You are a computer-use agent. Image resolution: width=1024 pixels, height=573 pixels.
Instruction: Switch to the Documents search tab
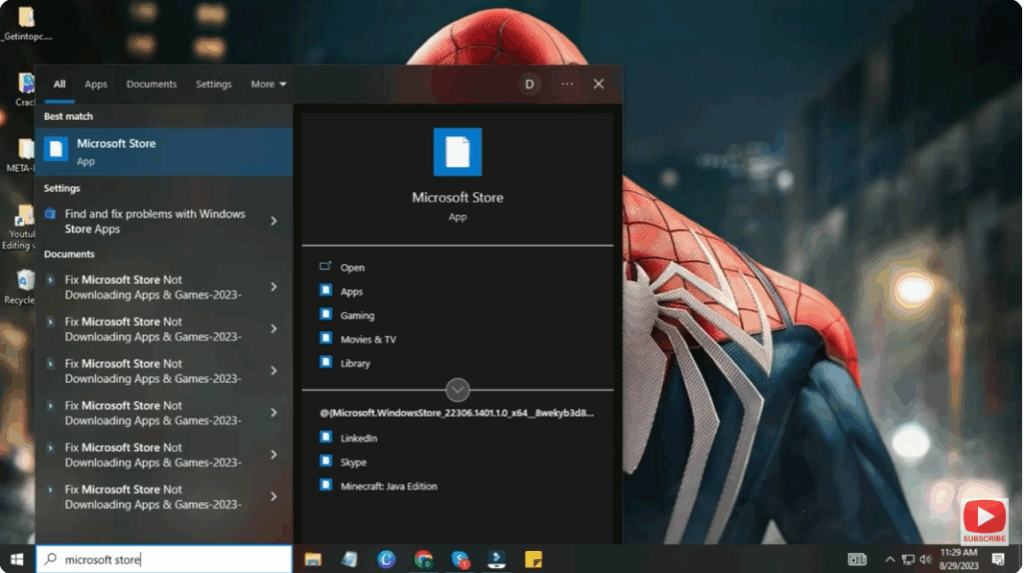[x=152, y=84]
